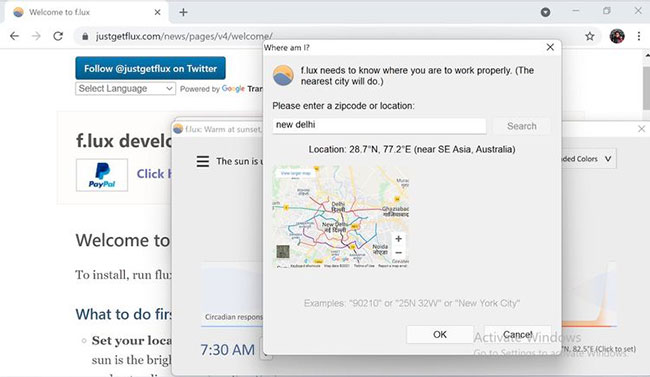Click the Search location button

click(x=521, y=126)
